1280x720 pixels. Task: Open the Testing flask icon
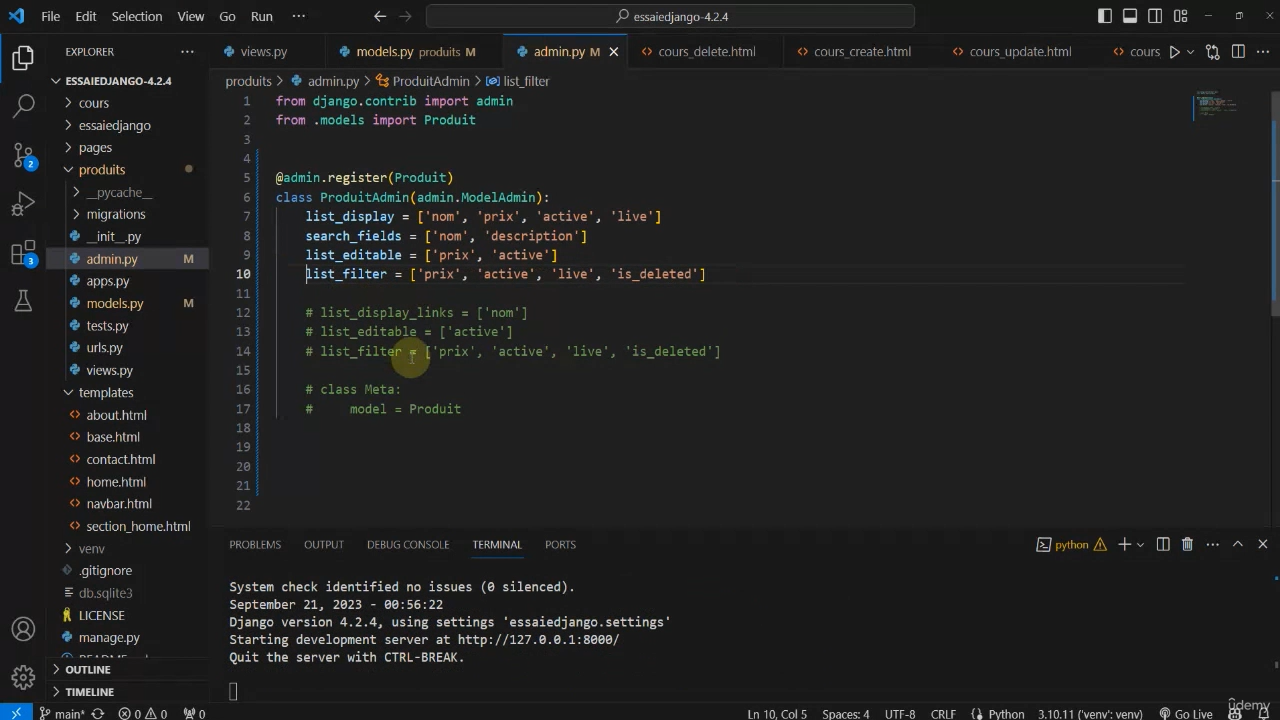24,301
